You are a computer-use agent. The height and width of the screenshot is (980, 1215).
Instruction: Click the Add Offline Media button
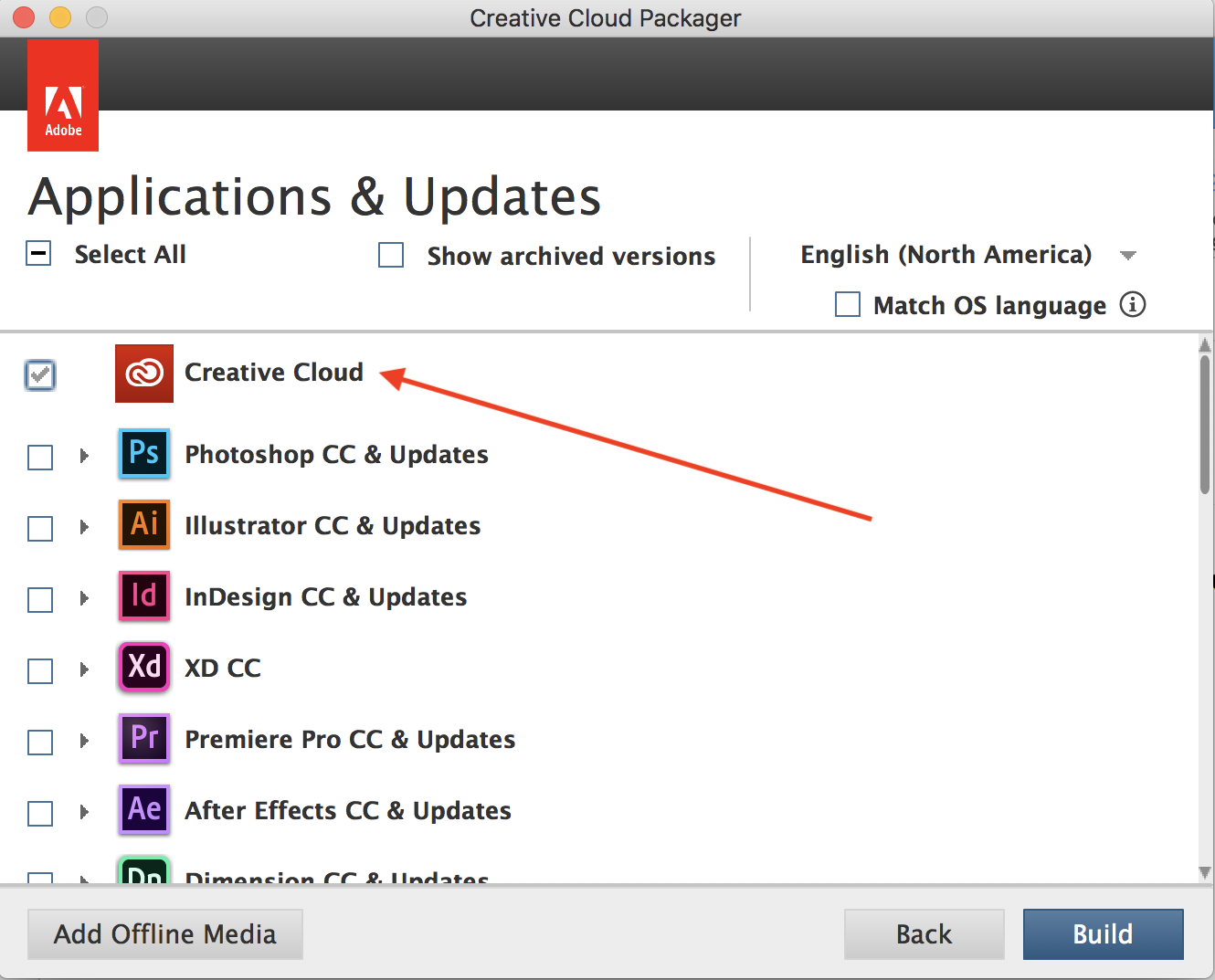point(165,933)
